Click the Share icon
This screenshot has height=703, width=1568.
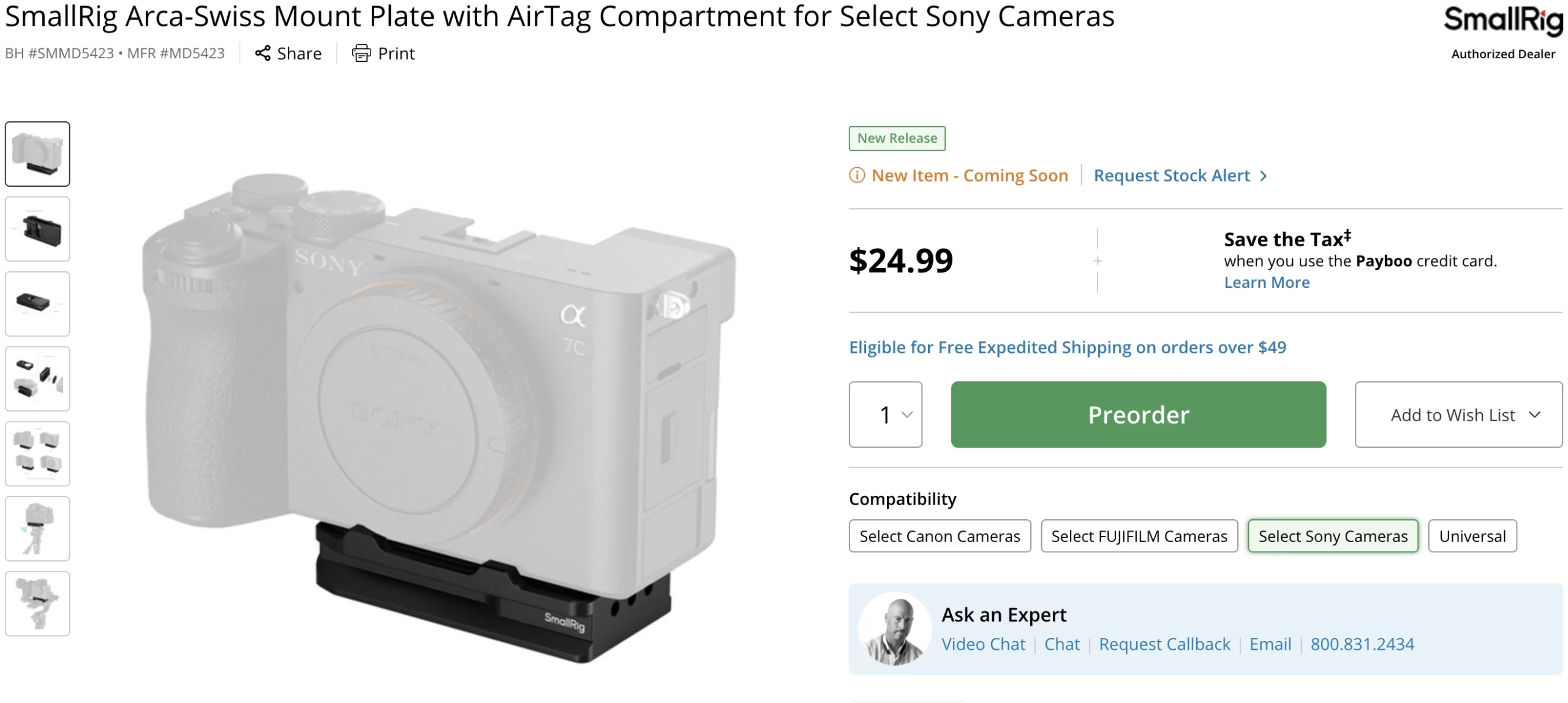[x=263, y=53]
